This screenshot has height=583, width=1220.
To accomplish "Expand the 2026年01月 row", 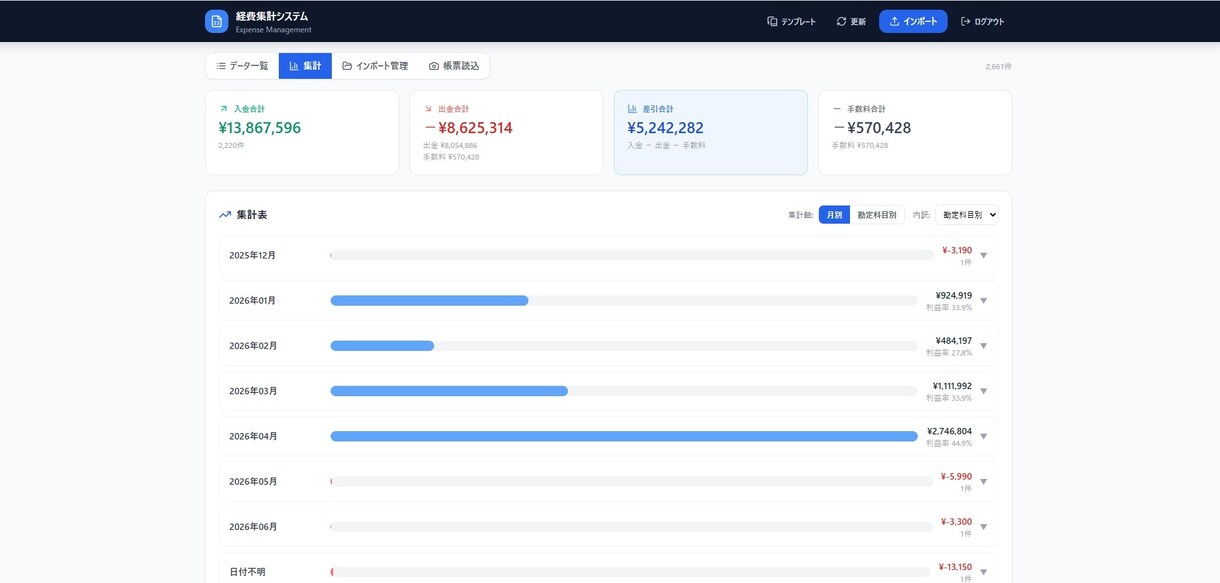I will pos(983,300).
